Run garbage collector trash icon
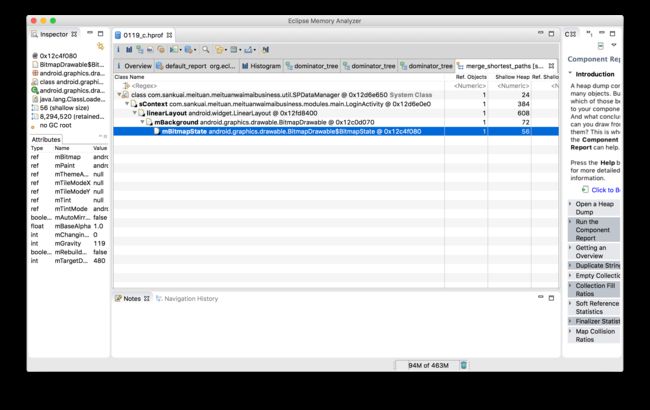Viewport: 650px width, 410px height. pos(464,365)
